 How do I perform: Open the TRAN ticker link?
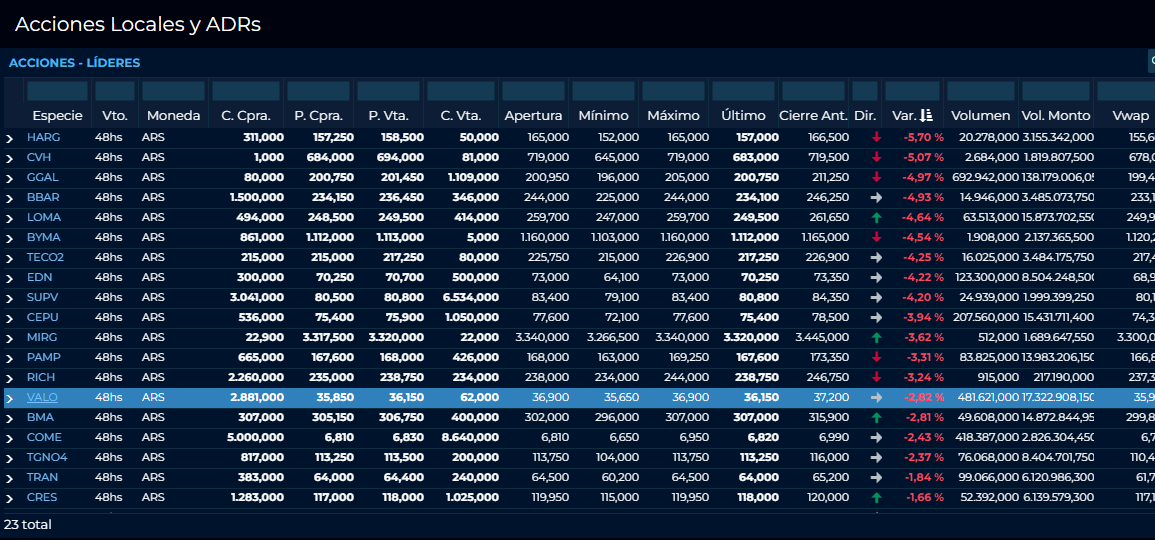(43, 477)
